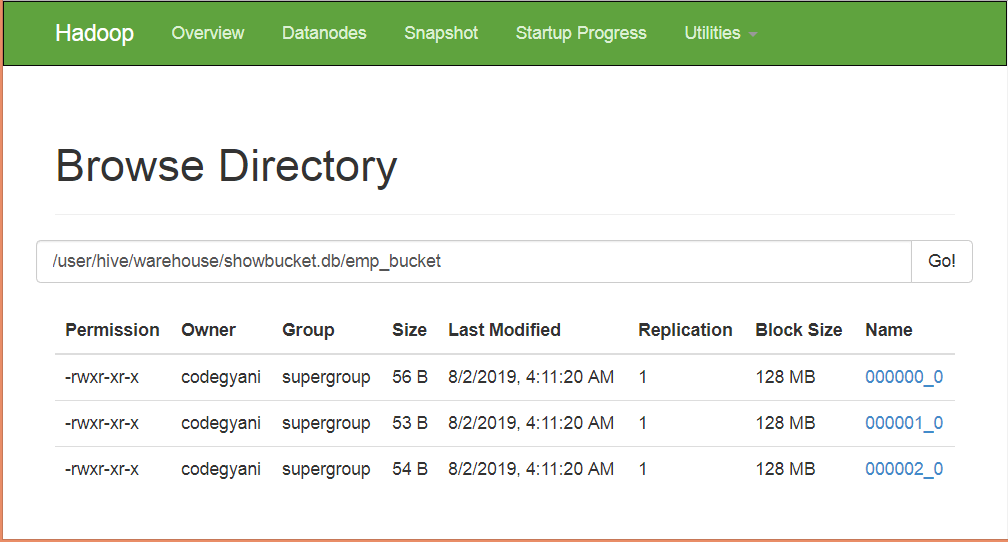
Task: Select the Size column header
Action: coord(409,330)
